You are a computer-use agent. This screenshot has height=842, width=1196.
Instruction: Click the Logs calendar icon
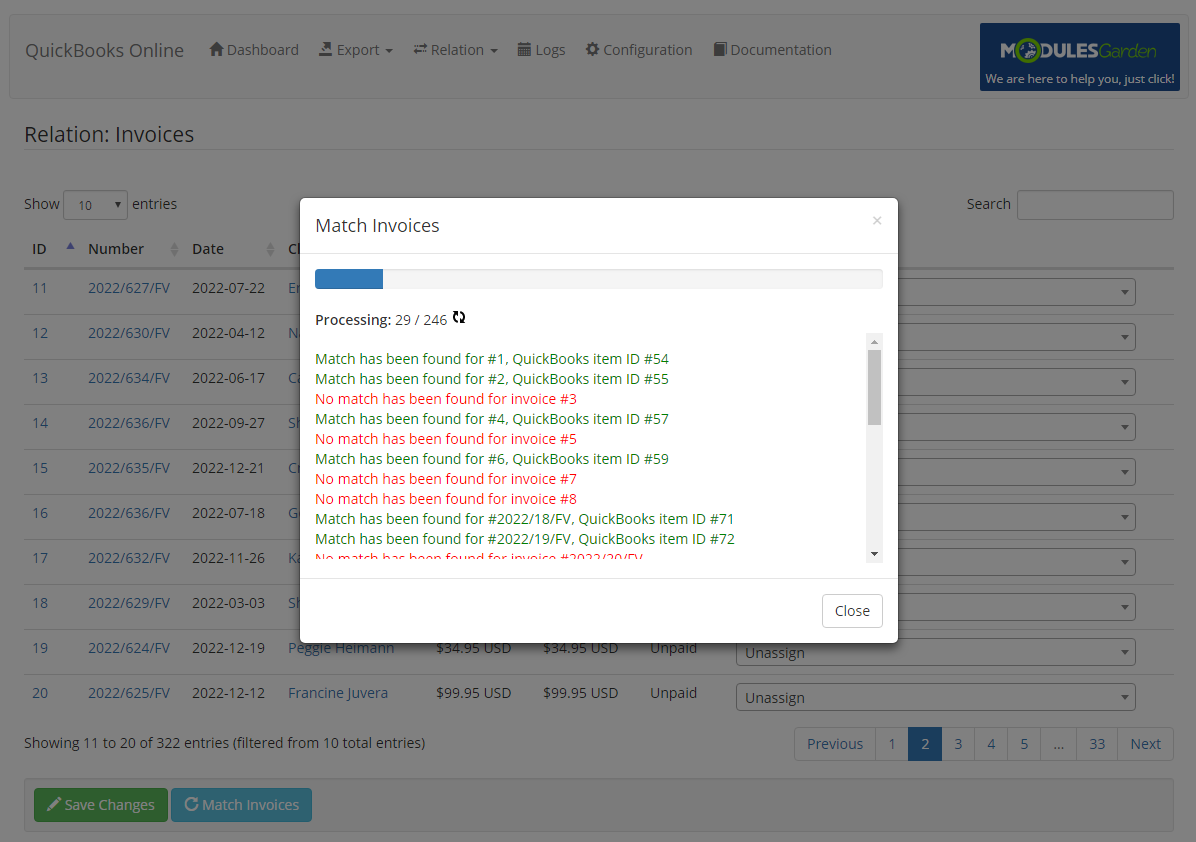pyautogui.click(x=524, y=50)
